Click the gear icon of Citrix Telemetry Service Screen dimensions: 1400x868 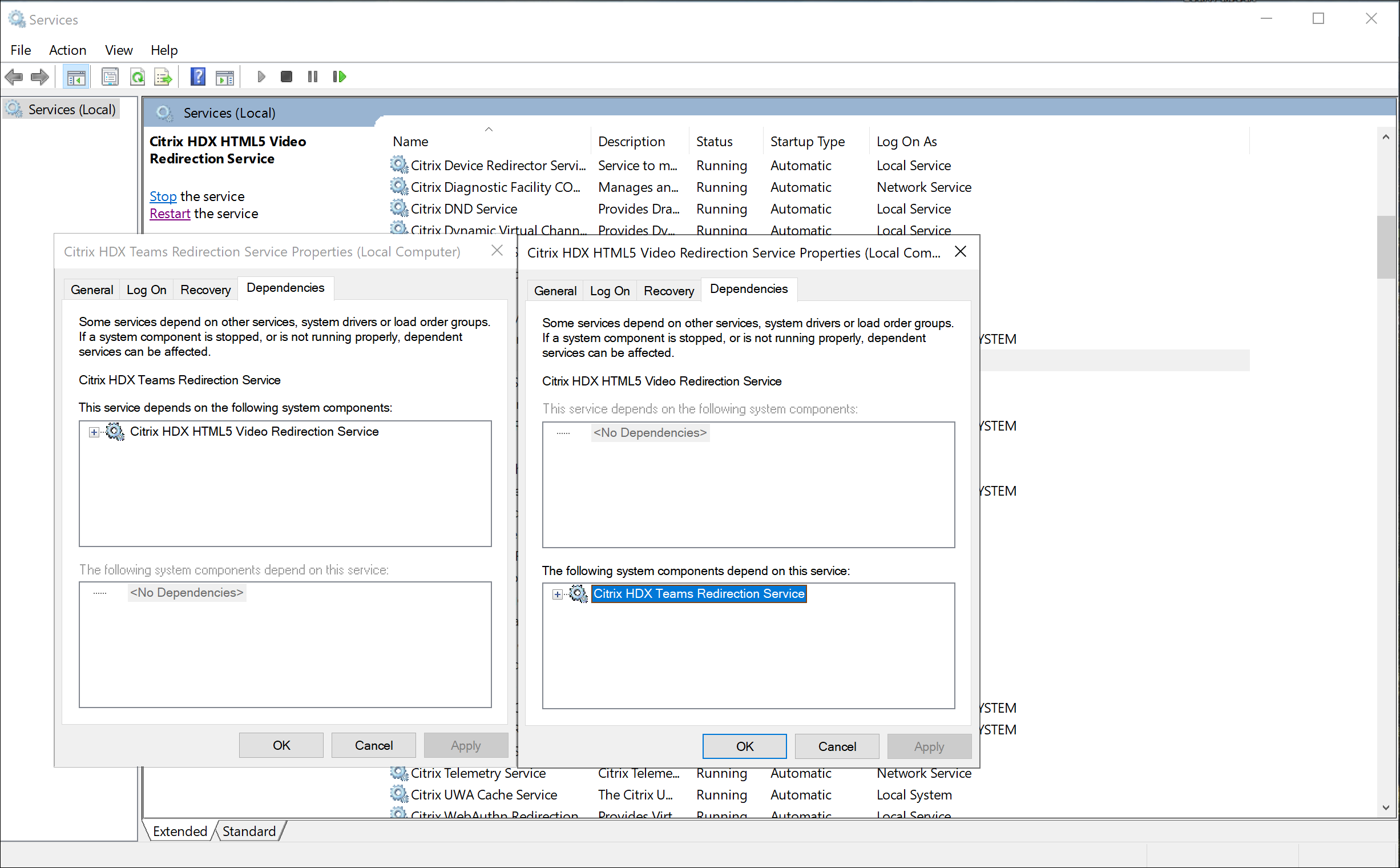click(399, 773)
